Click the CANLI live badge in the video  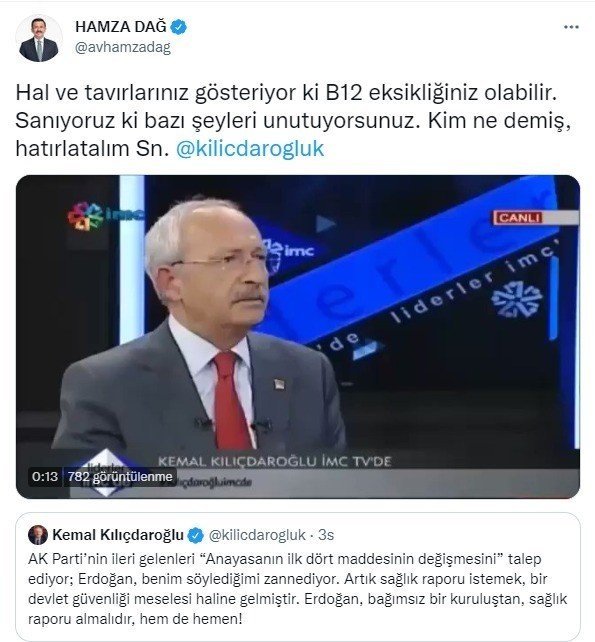(518, 217)
